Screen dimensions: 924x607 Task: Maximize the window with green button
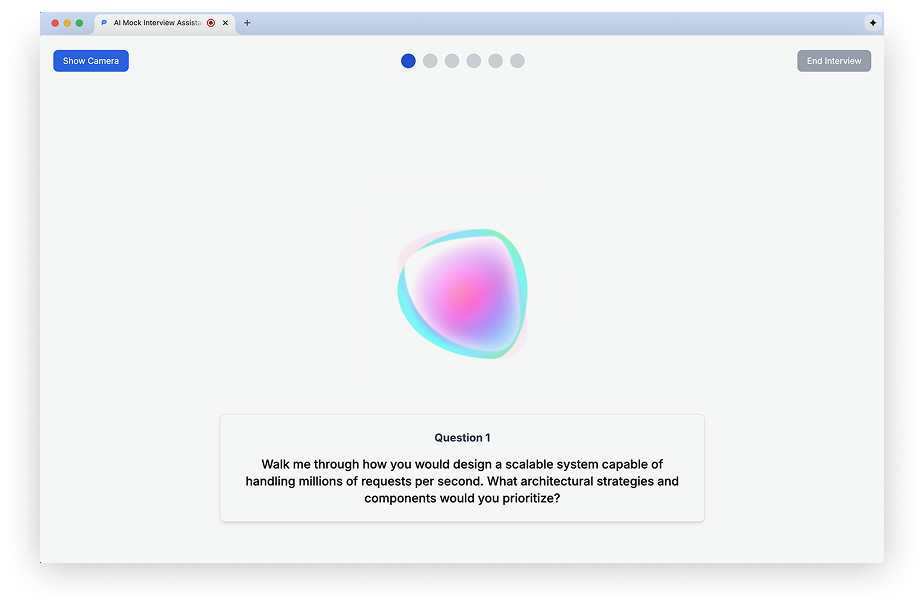pos(79,23)
